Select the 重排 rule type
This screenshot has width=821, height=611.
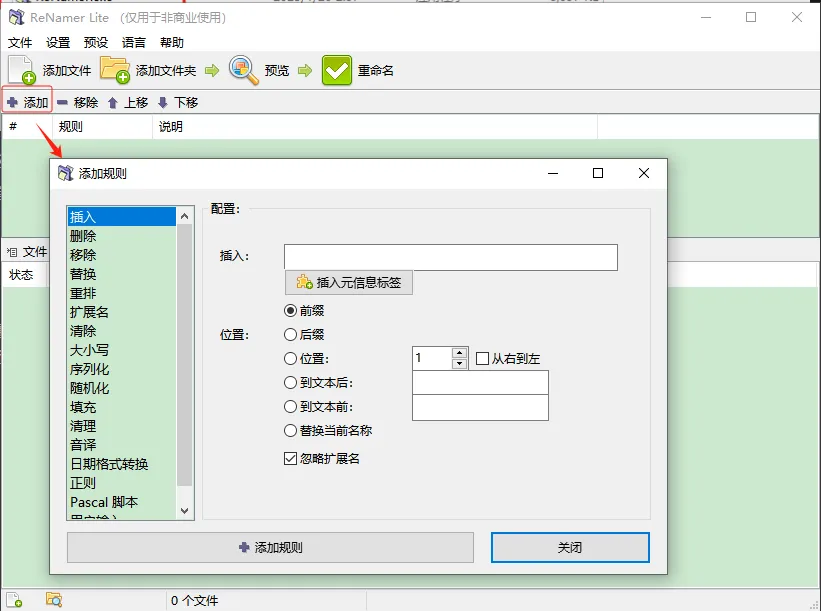tap(121, 293)
